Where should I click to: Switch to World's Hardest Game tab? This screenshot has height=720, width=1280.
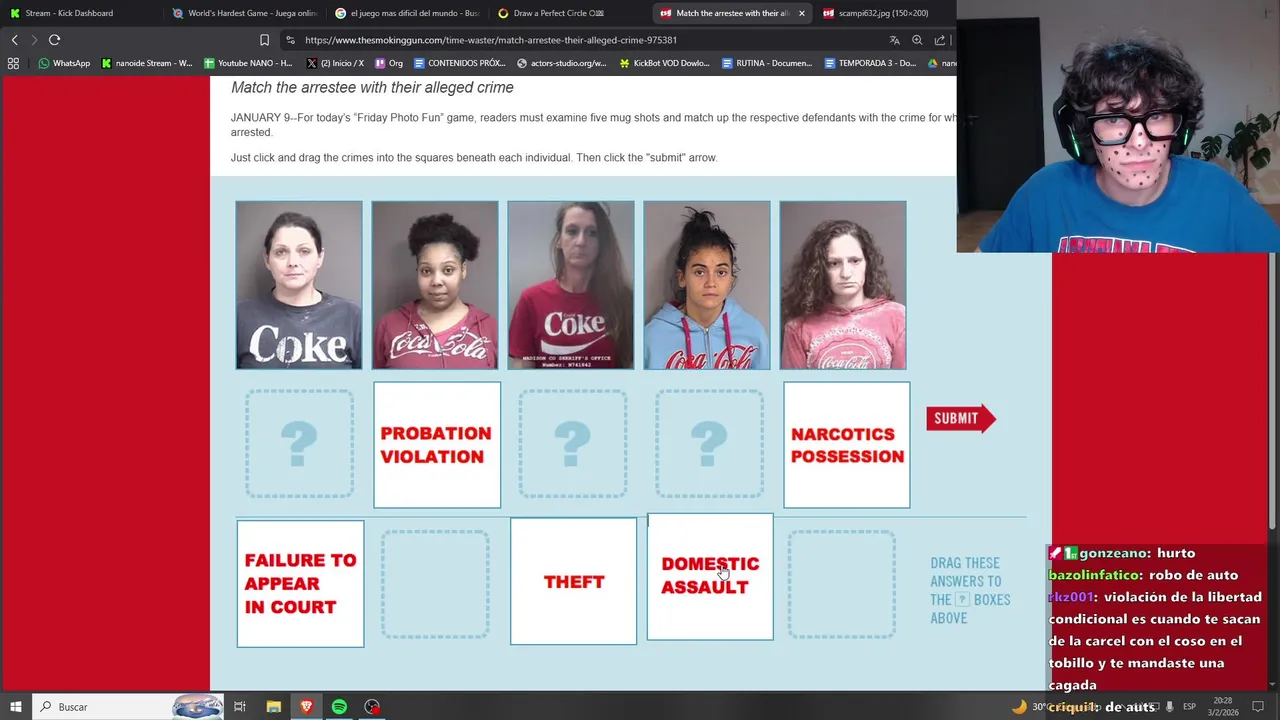coord(243,13)
